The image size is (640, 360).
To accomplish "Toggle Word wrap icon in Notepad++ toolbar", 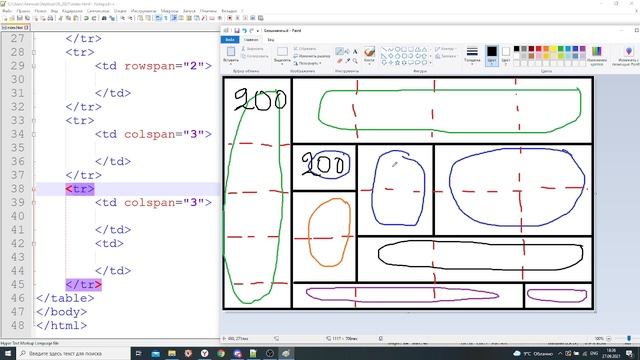I will (158, 18).
